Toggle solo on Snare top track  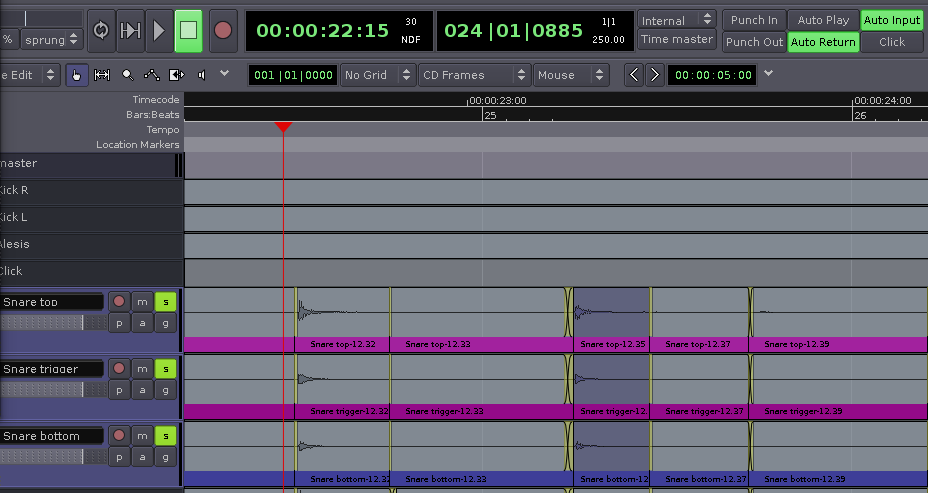pos(166,302)
